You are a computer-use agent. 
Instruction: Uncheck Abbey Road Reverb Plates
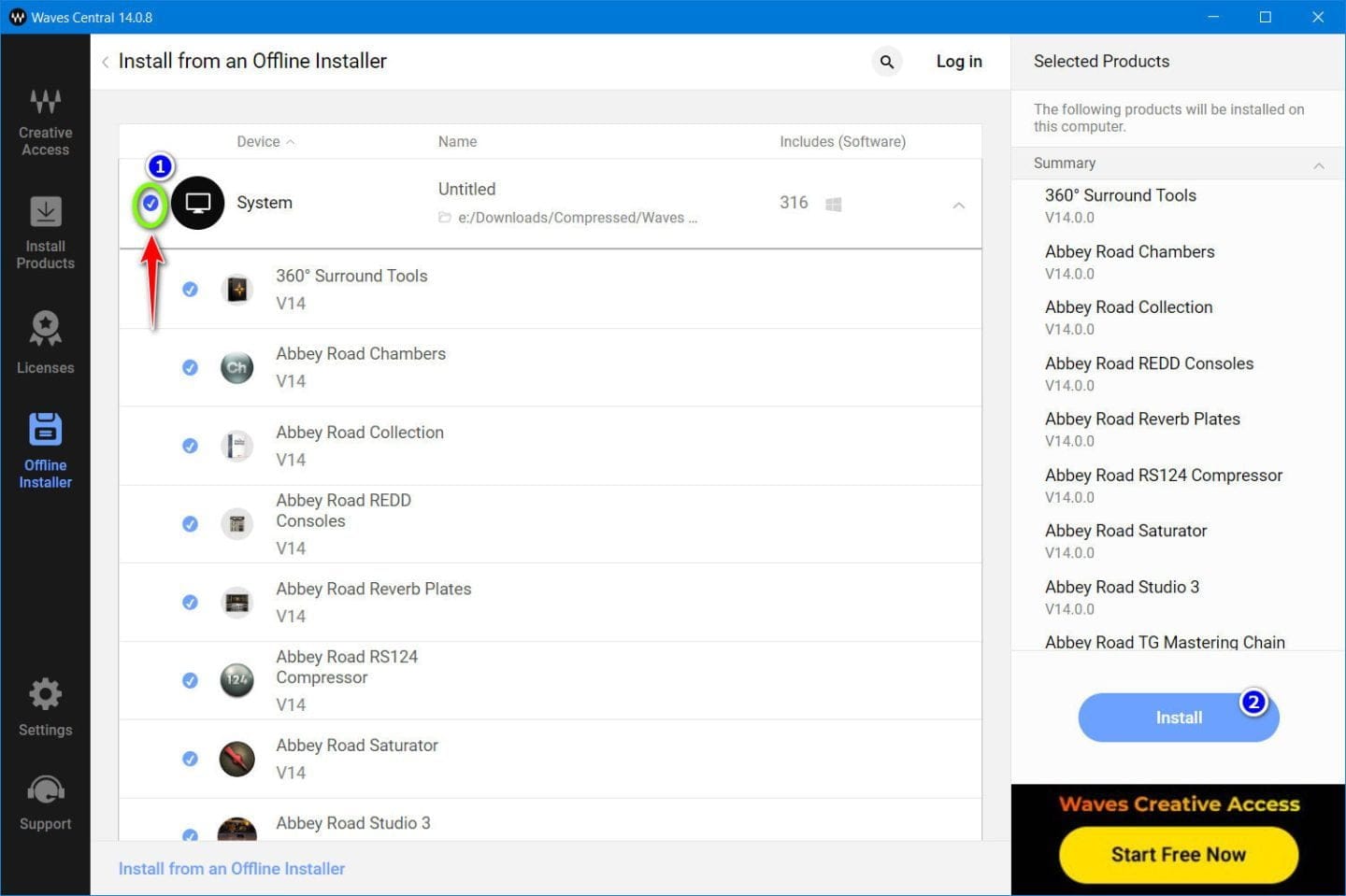point(190,603)
